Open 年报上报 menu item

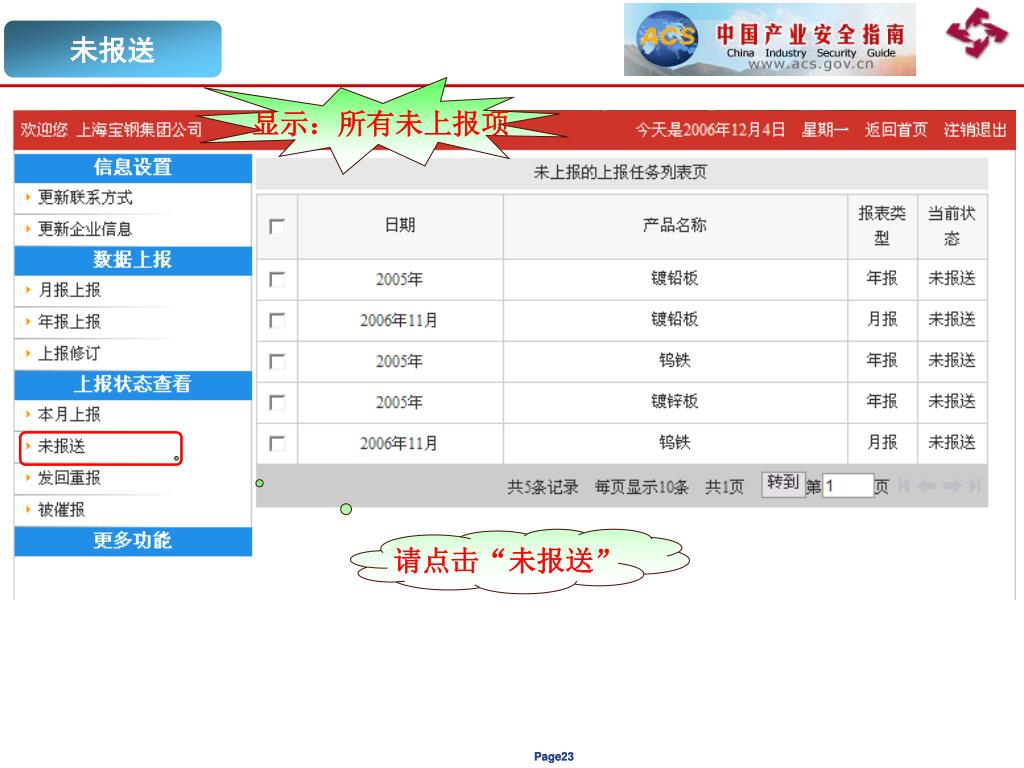click(69, 321)
